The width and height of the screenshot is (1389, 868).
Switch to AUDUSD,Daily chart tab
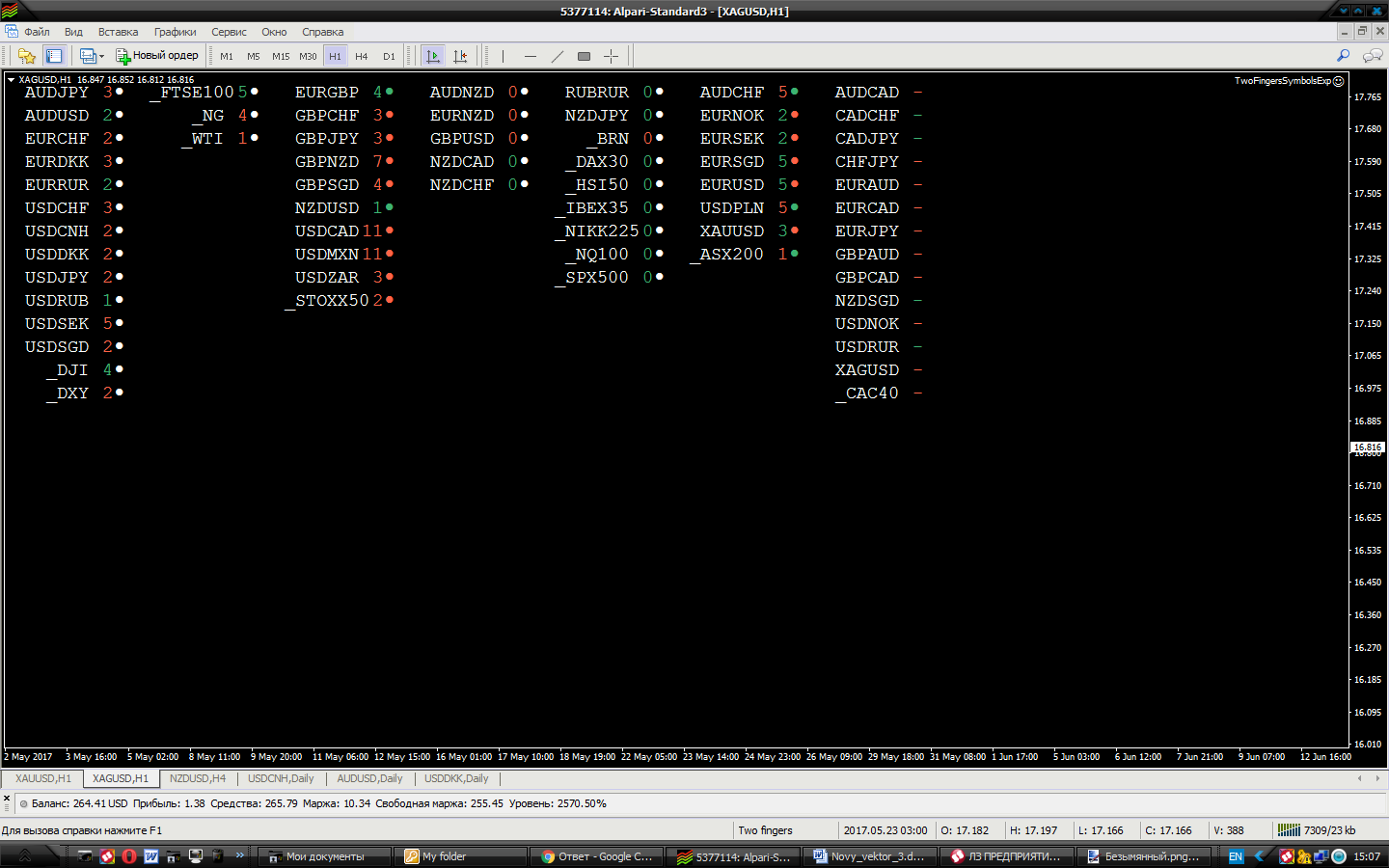(x=369, y=778)
